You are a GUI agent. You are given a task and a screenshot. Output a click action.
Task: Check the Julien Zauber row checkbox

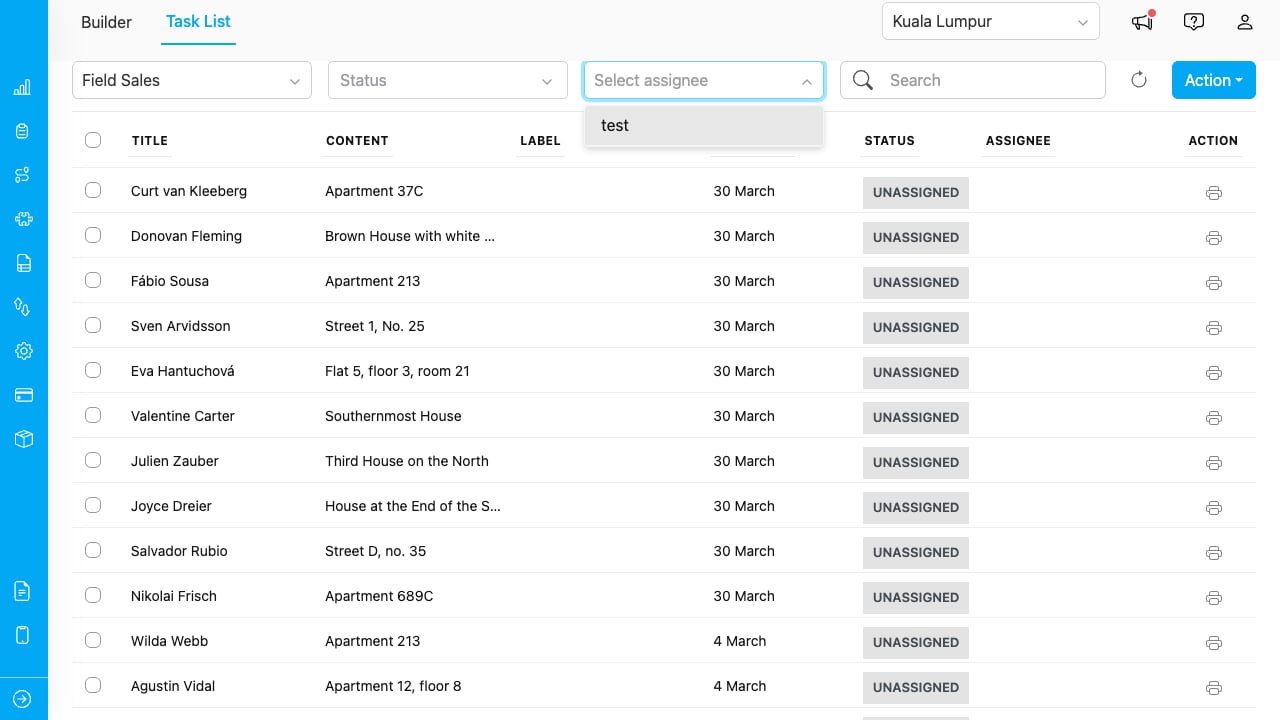[93, 460]
